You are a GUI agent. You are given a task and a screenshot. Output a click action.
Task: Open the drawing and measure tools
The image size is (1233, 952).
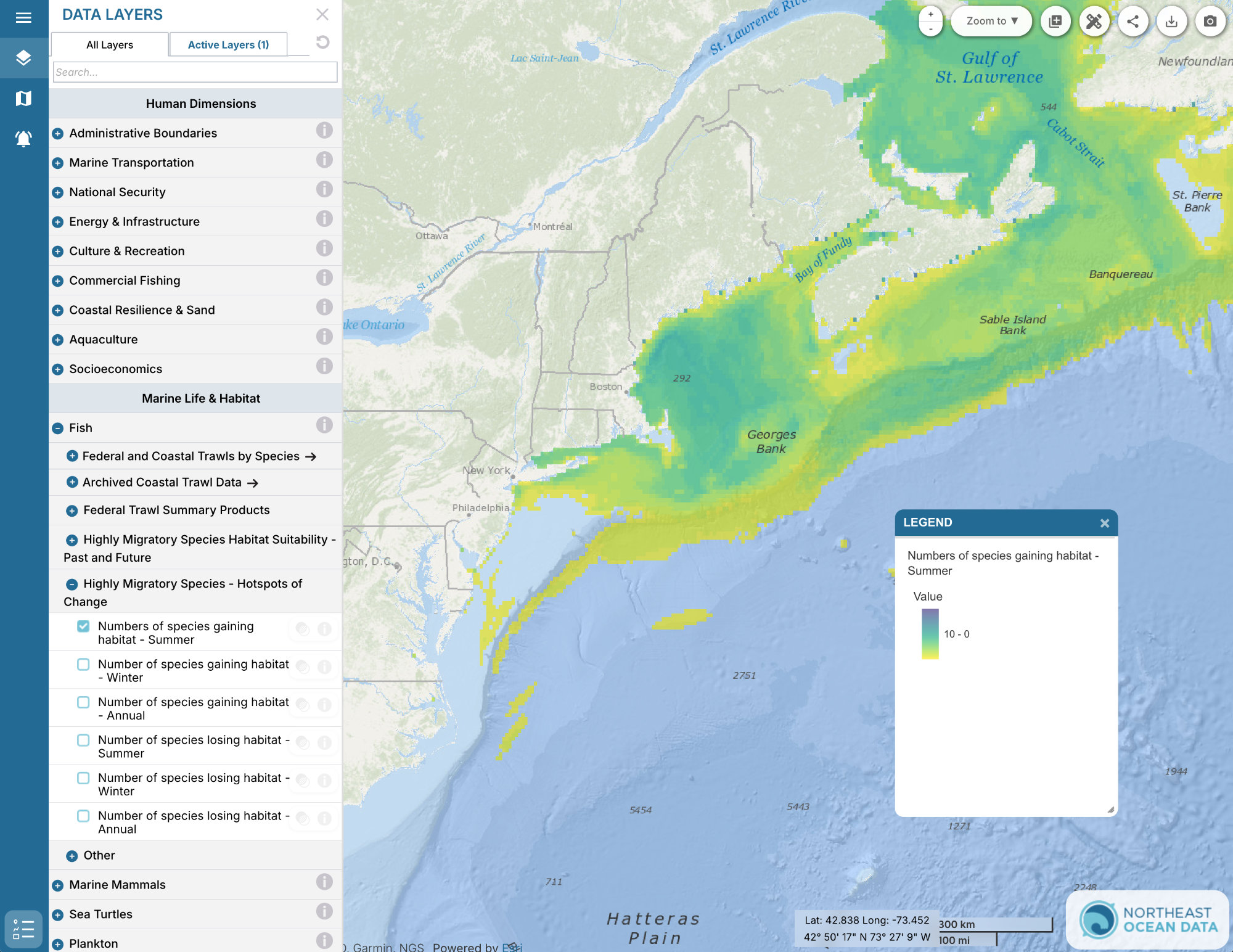pyautogui.click(x=1094, y=22)
